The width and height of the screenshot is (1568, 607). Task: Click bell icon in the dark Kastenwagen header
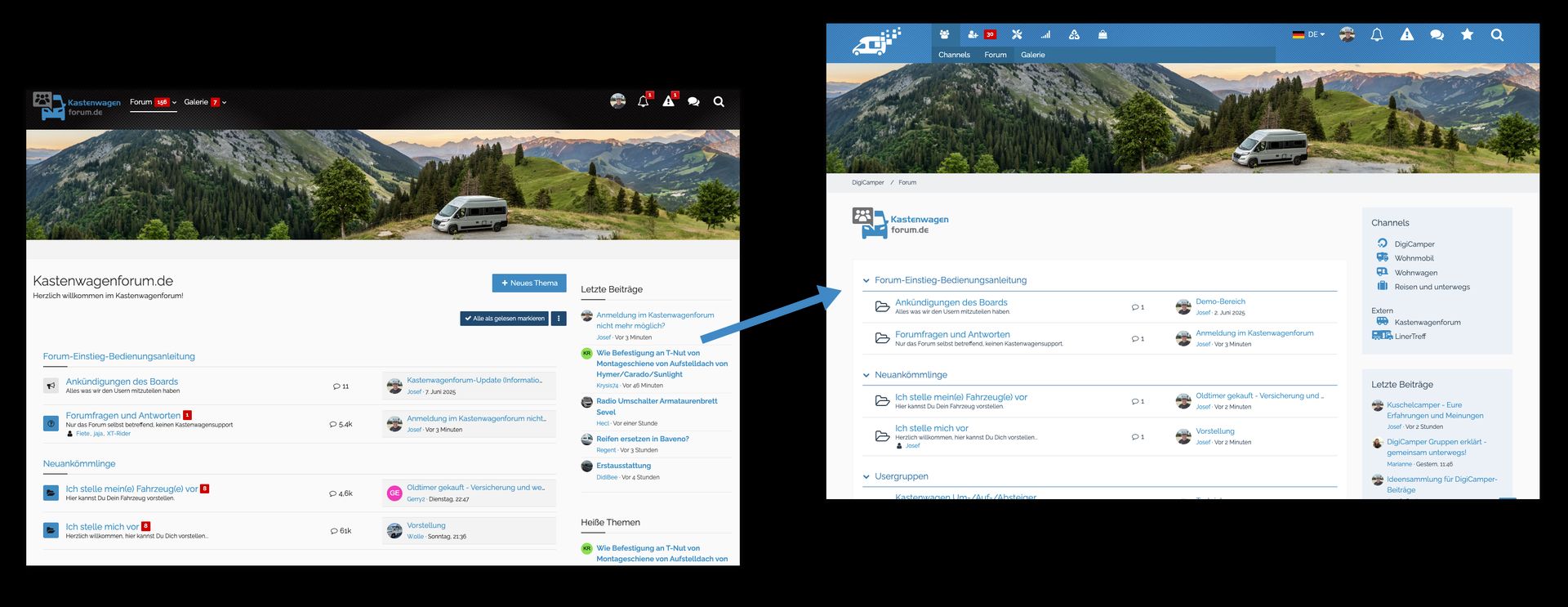pyautogui.click(x=644, y=101)
